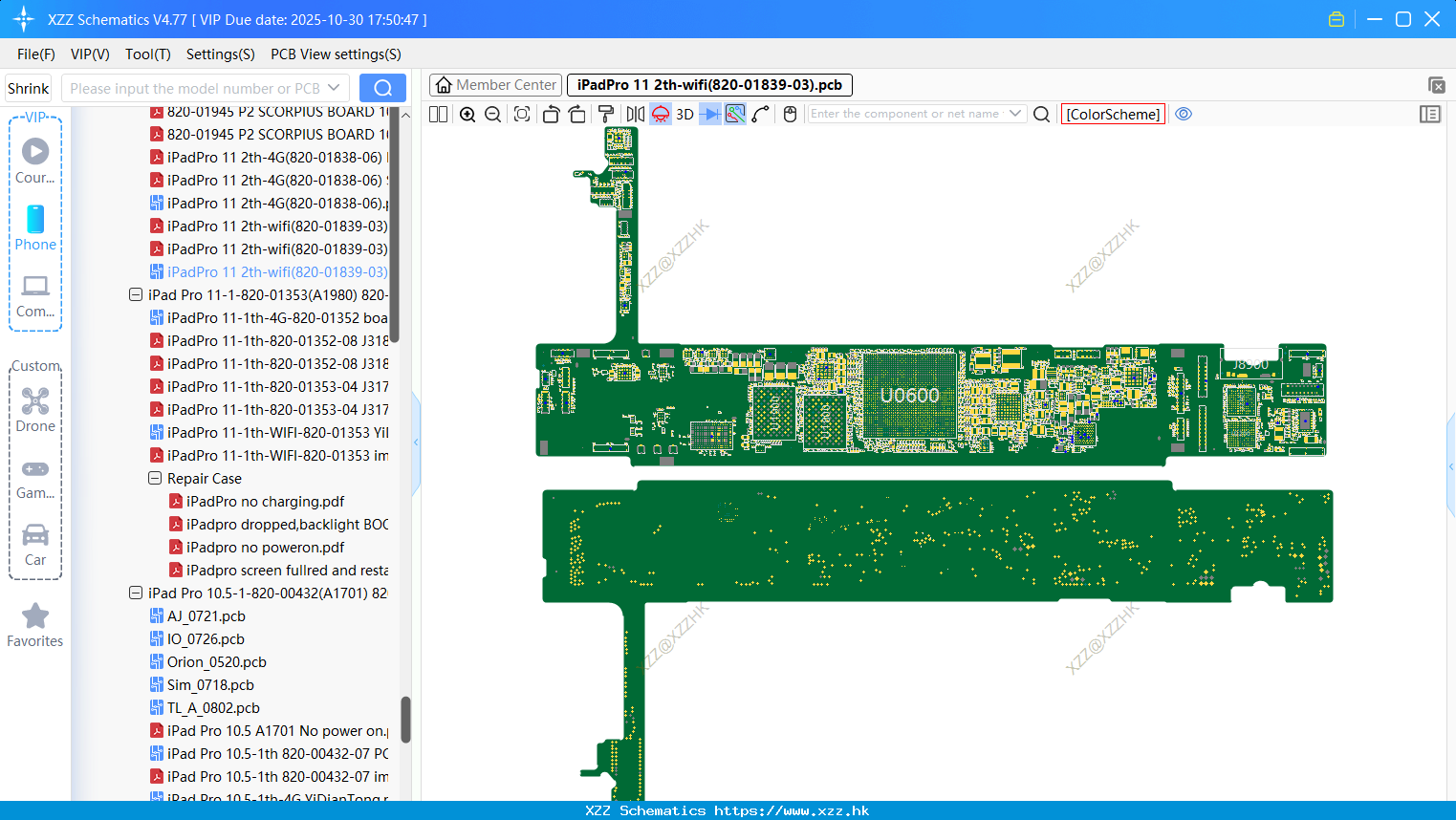Select the Computer category

pyautogui.click(x=35, y=295)
